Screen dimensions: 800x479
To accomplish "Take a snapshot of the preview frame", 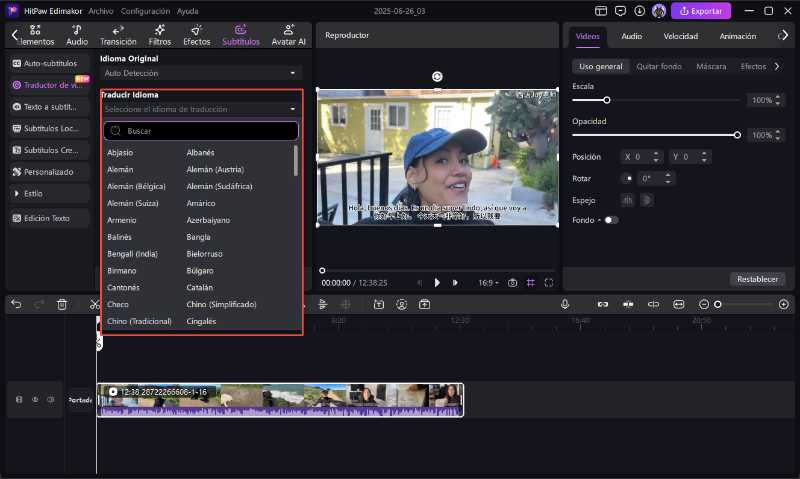I will pos(513,283).
